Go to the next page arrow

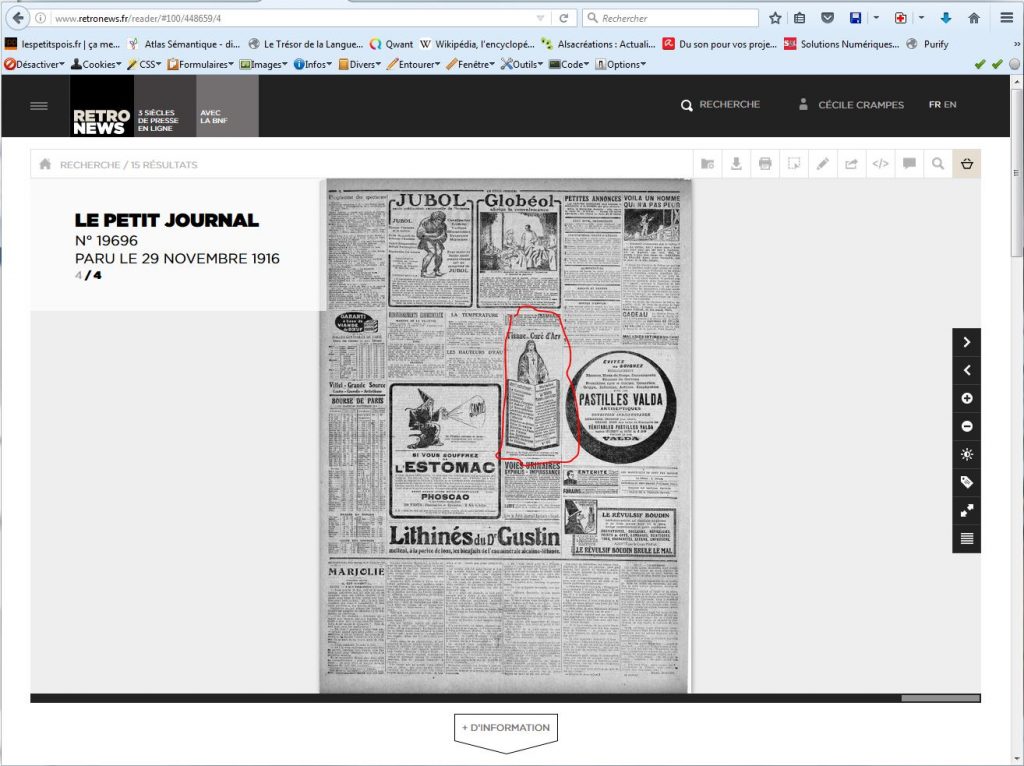[966, 342]
